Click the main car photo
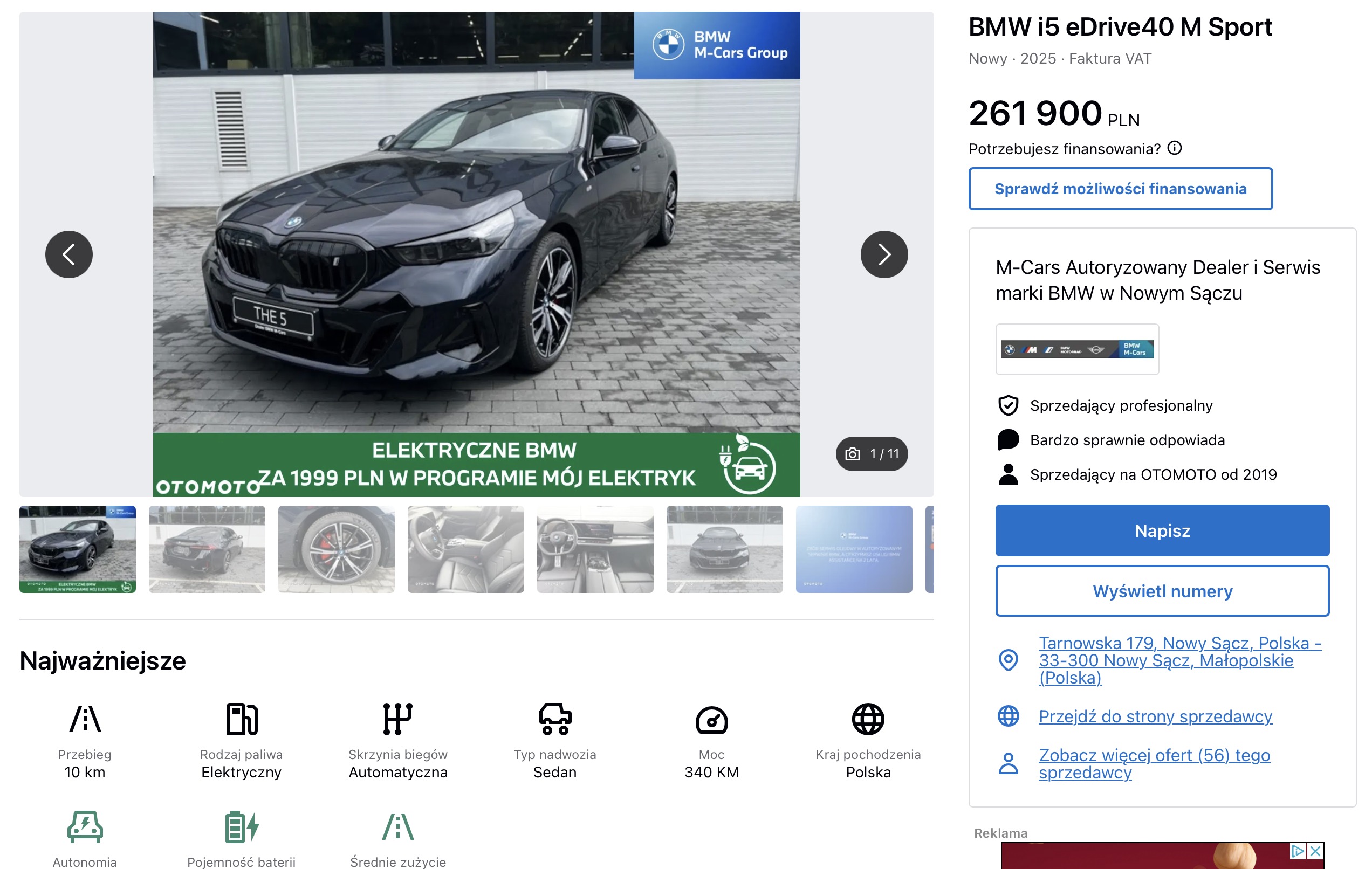The width and height of the screenshot is (1372, 869). pyautogui.click(x=476, y=254)
